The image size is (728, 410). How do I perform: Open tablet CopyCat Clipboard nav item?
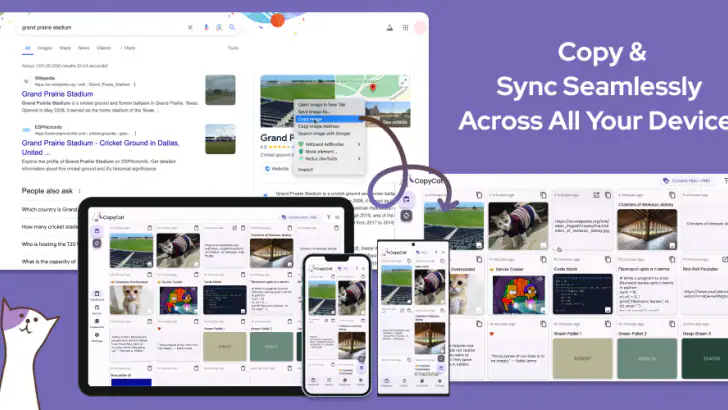tap(97, 296)
